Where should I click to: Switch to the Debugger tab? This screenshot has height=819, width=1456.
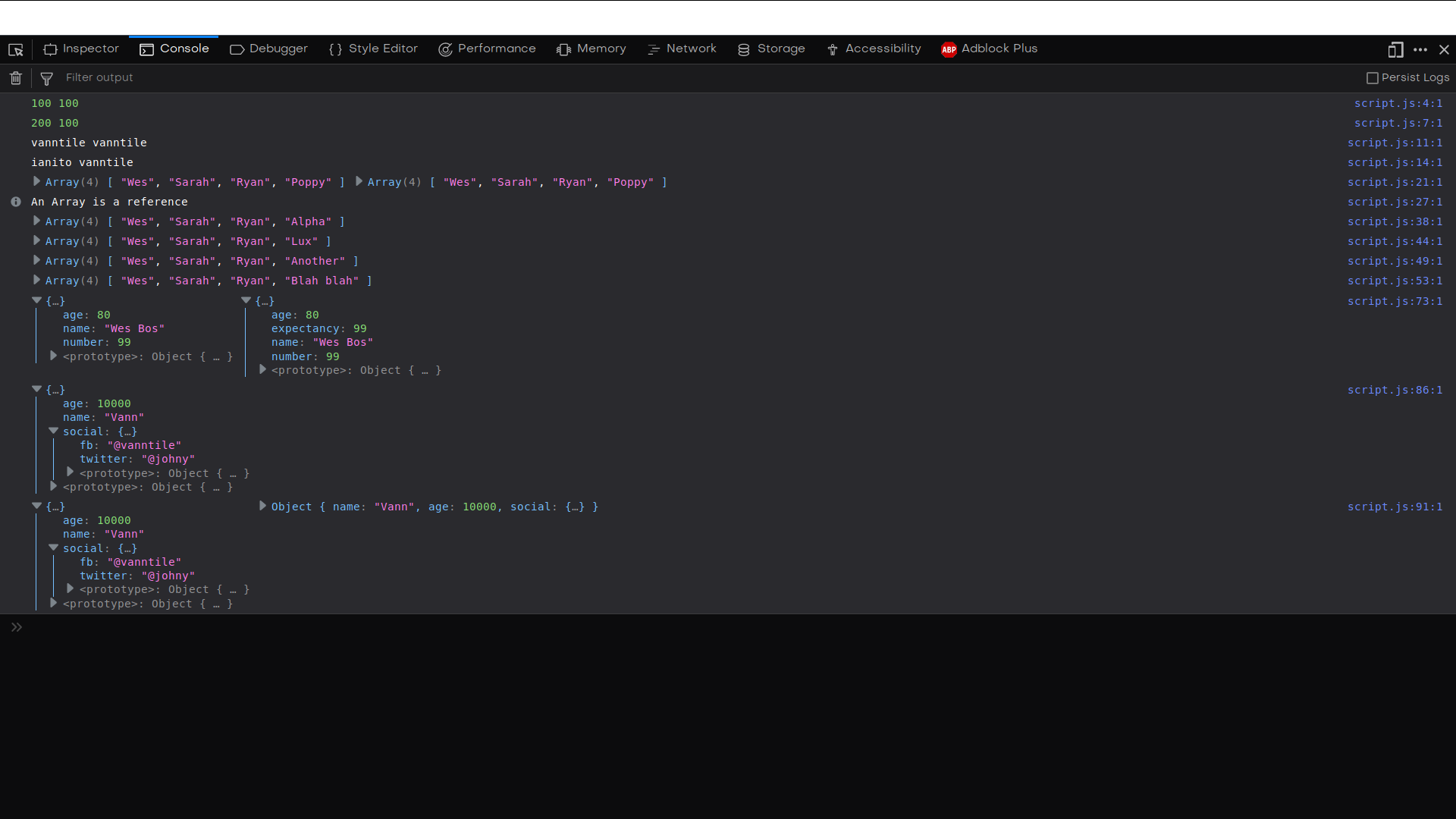coord(269,48)
